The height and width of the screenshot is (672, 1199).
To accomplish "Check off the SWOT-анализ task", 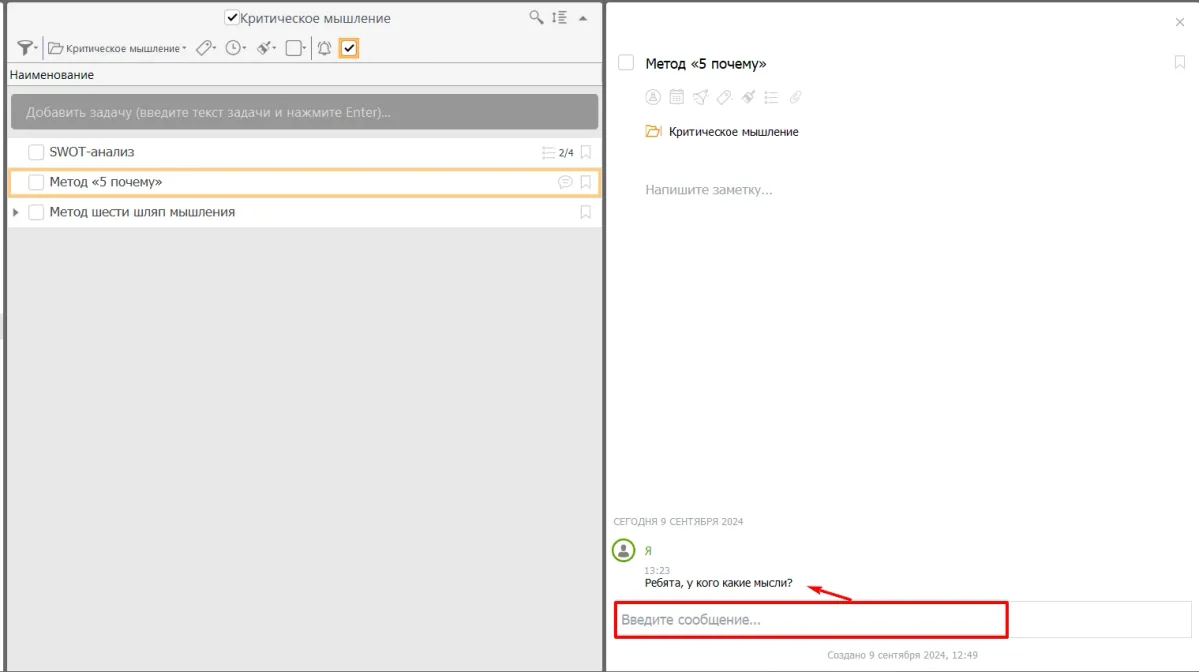I will tap(36, 153).
